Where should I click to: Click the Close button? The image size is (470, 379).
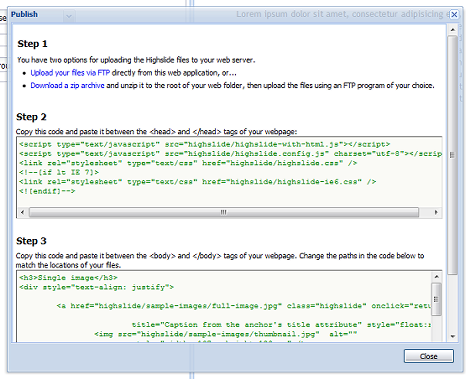pyautogui.click(x=429, y=356)
